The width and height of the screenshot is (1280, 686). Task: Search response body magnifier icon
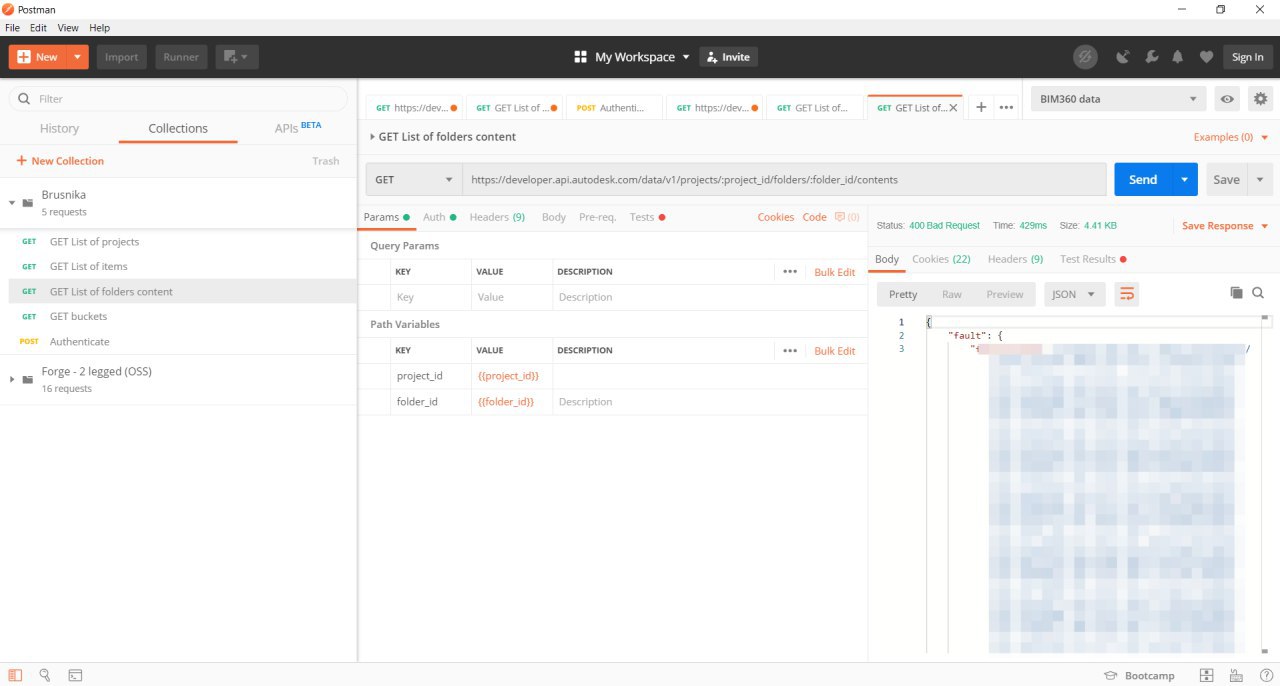tap(1258, 293)
